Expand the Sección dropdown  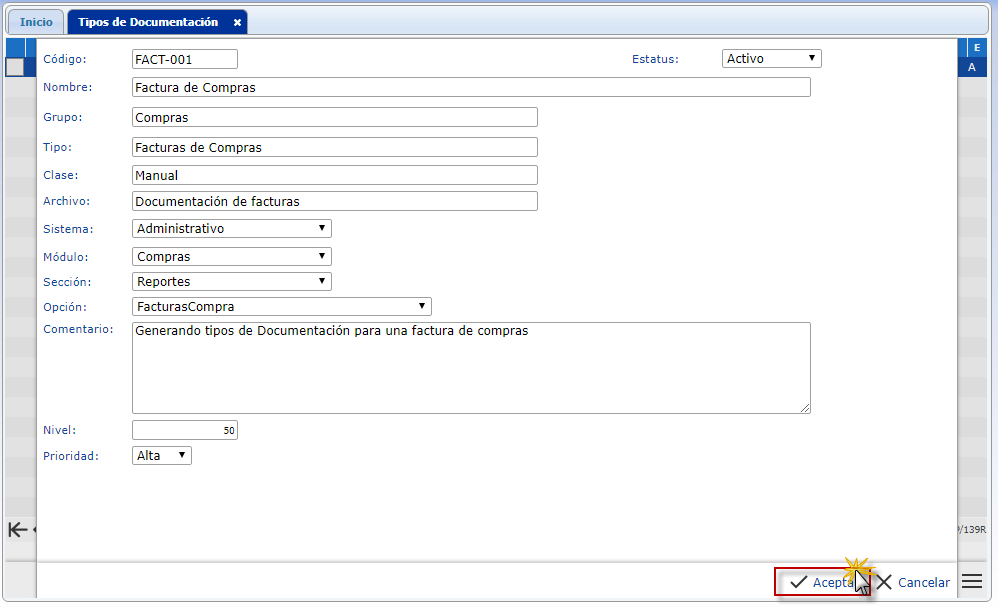click(x=231, y=282)
